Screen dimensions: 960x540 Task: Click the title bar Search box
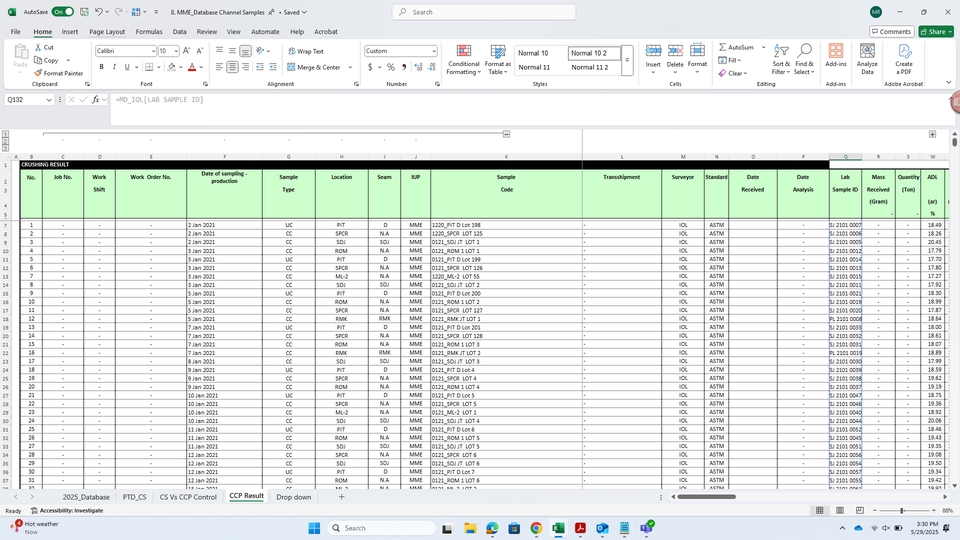tap(484, 12)
